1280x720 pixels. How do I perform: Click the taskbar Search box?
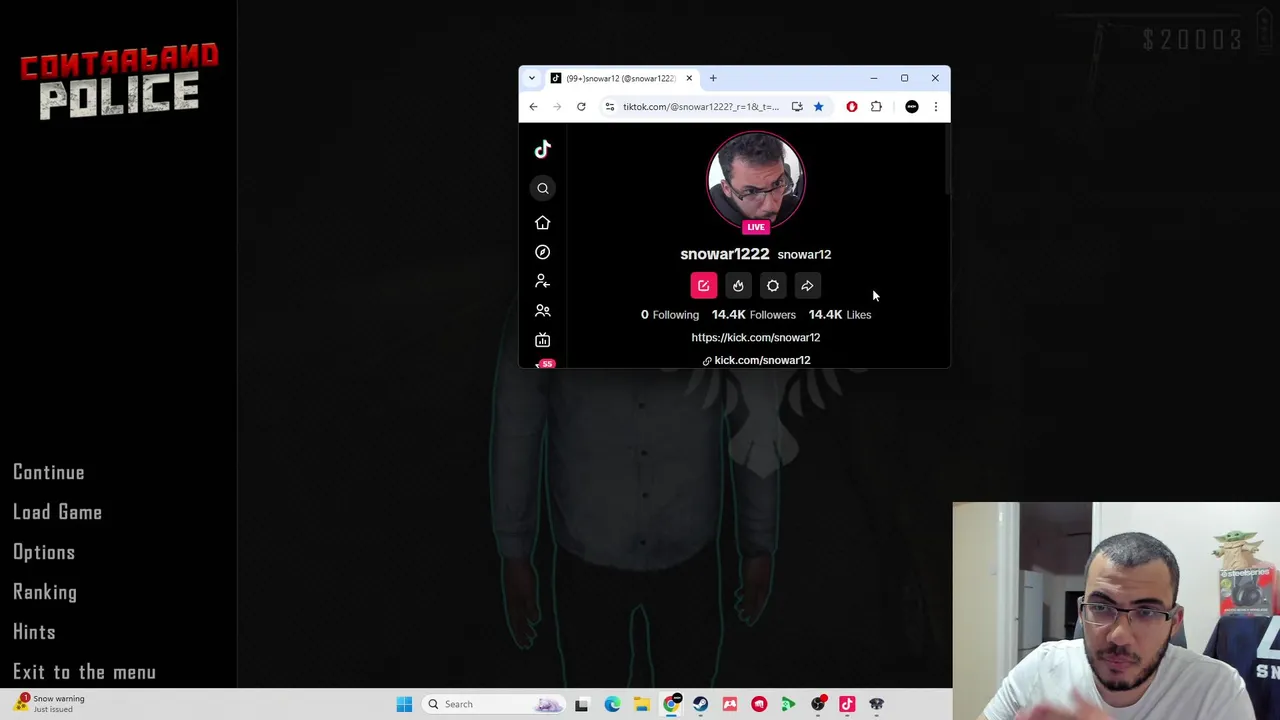click(494, 704)
